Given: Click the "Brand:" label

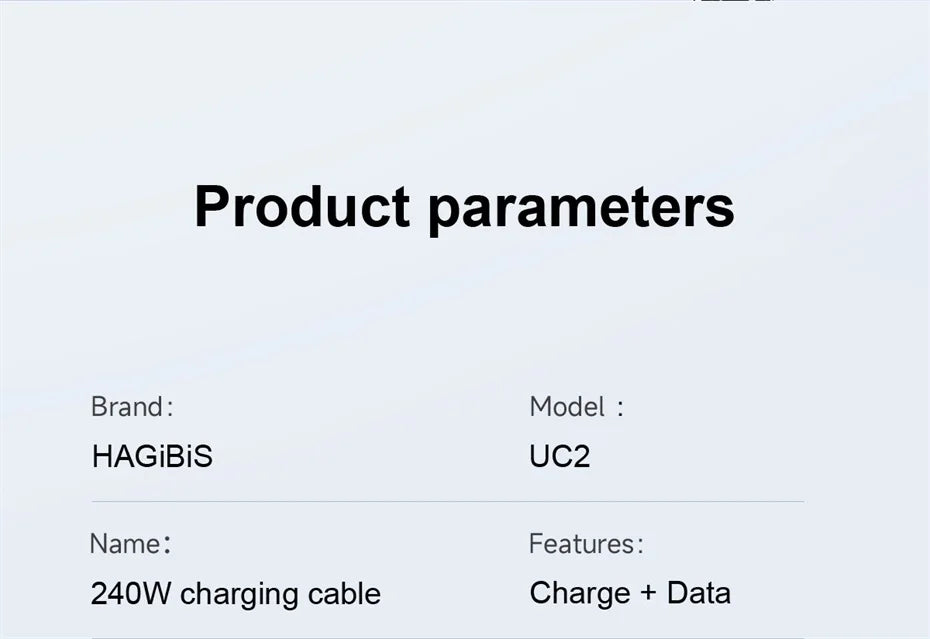Looking at the screenshot, I should pos(132,407).
